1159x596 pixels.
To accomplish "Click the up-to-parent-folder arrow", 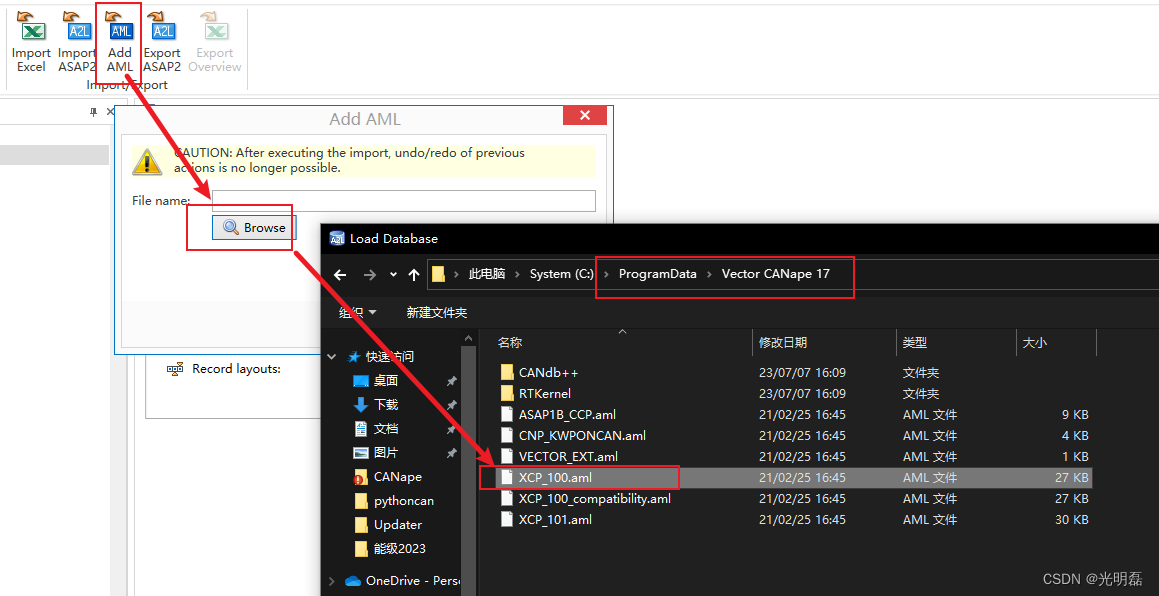I will 414,274.
